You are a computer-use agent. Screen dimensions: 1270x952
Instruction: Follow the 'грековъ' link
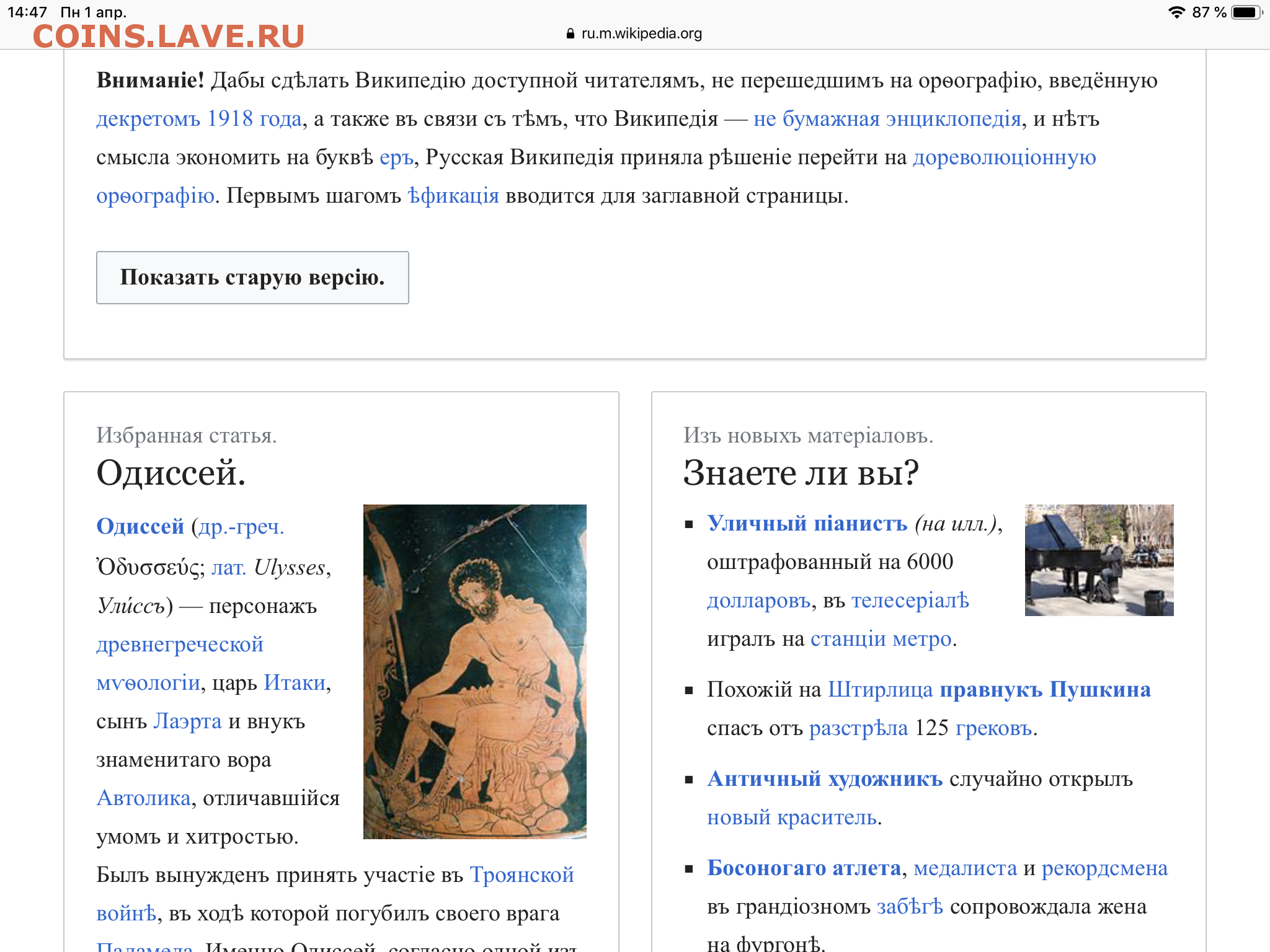point(994,728)
